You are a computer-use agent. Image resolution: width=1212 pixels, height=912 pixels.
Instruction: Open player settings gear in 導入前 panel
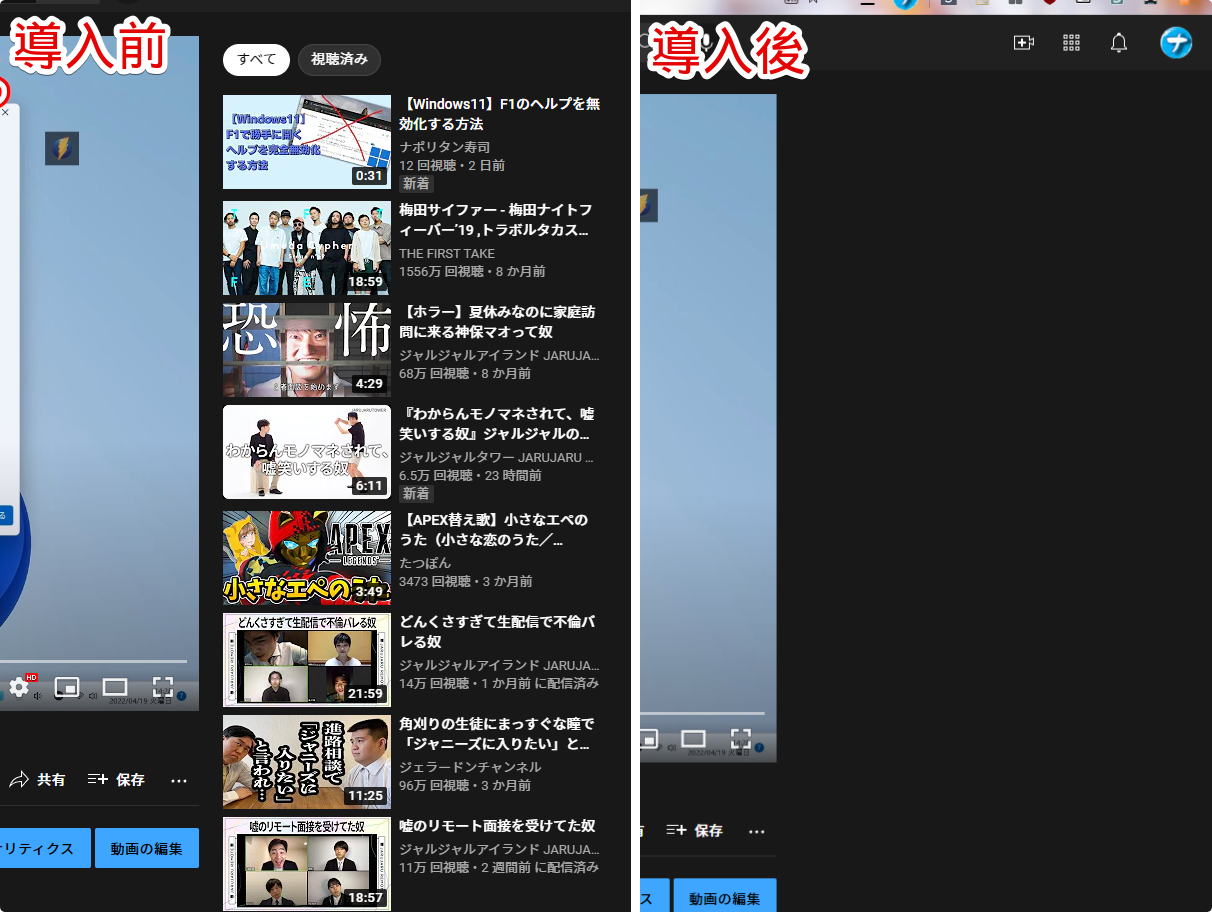19,687
